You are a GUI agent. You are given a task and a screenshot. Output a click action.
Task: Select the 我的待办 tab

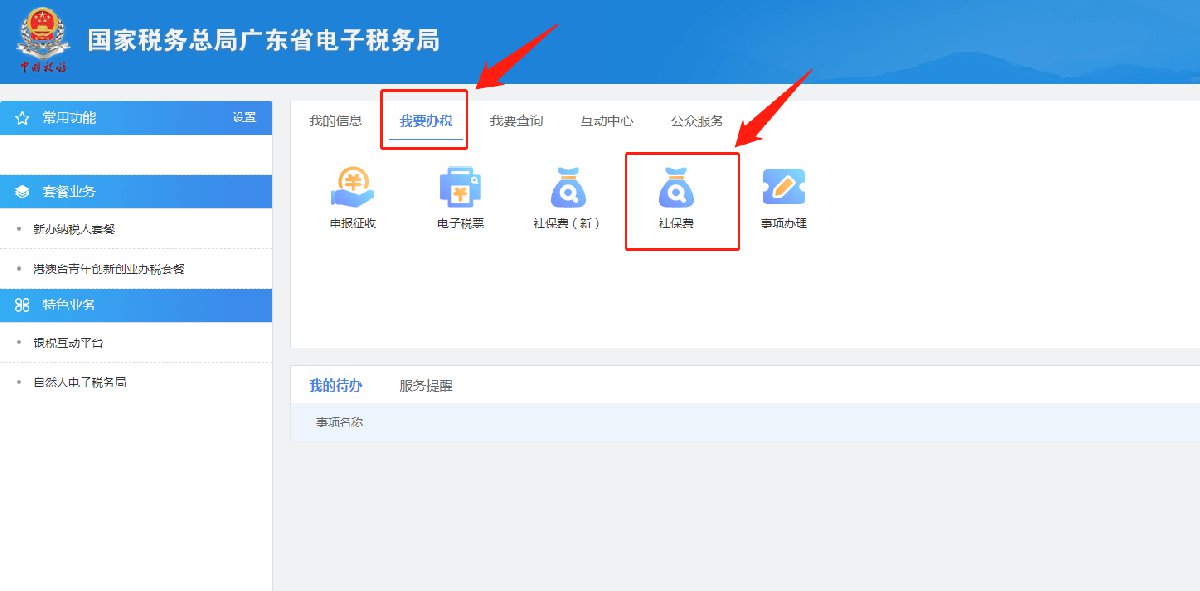[x=335, y=386]
